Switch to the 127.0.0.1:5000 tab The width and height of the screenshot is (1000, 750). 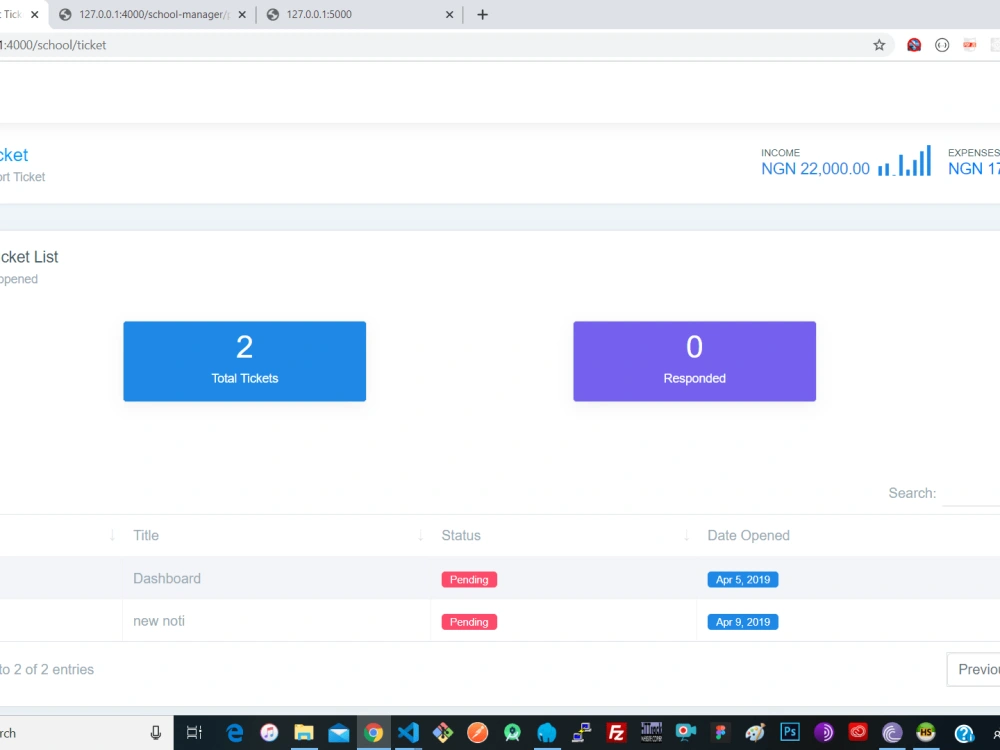359,14
